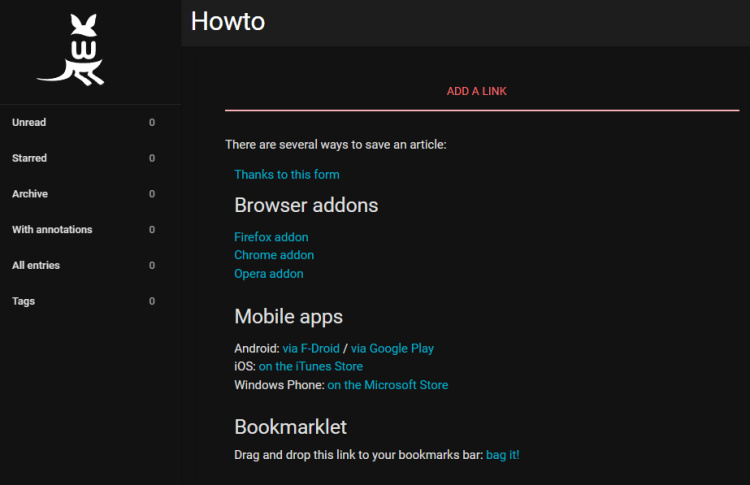Click the Starred count badge

click(152, 158)
